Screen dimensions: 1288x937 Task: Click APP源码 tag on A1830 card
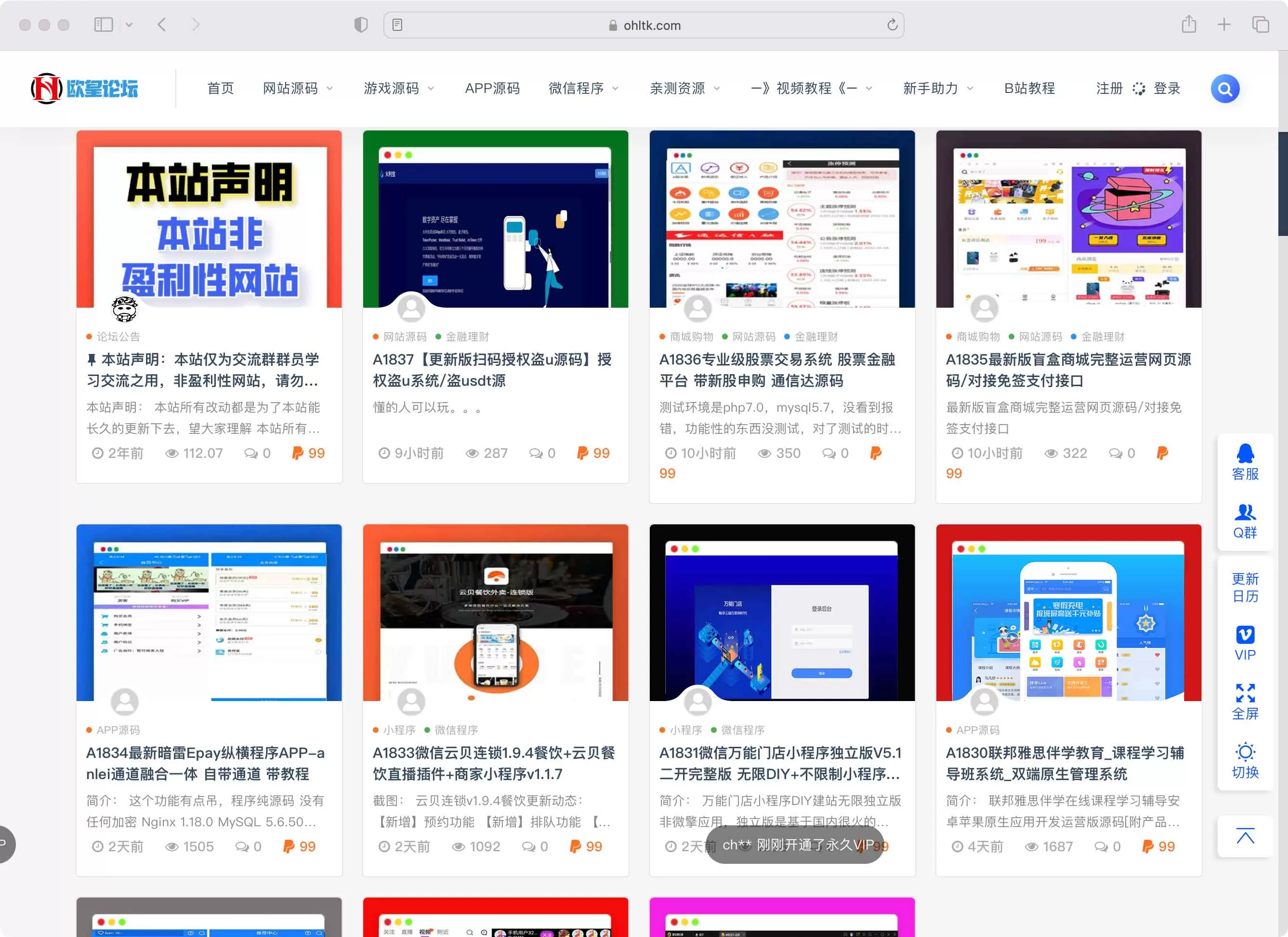pos(977,730)
